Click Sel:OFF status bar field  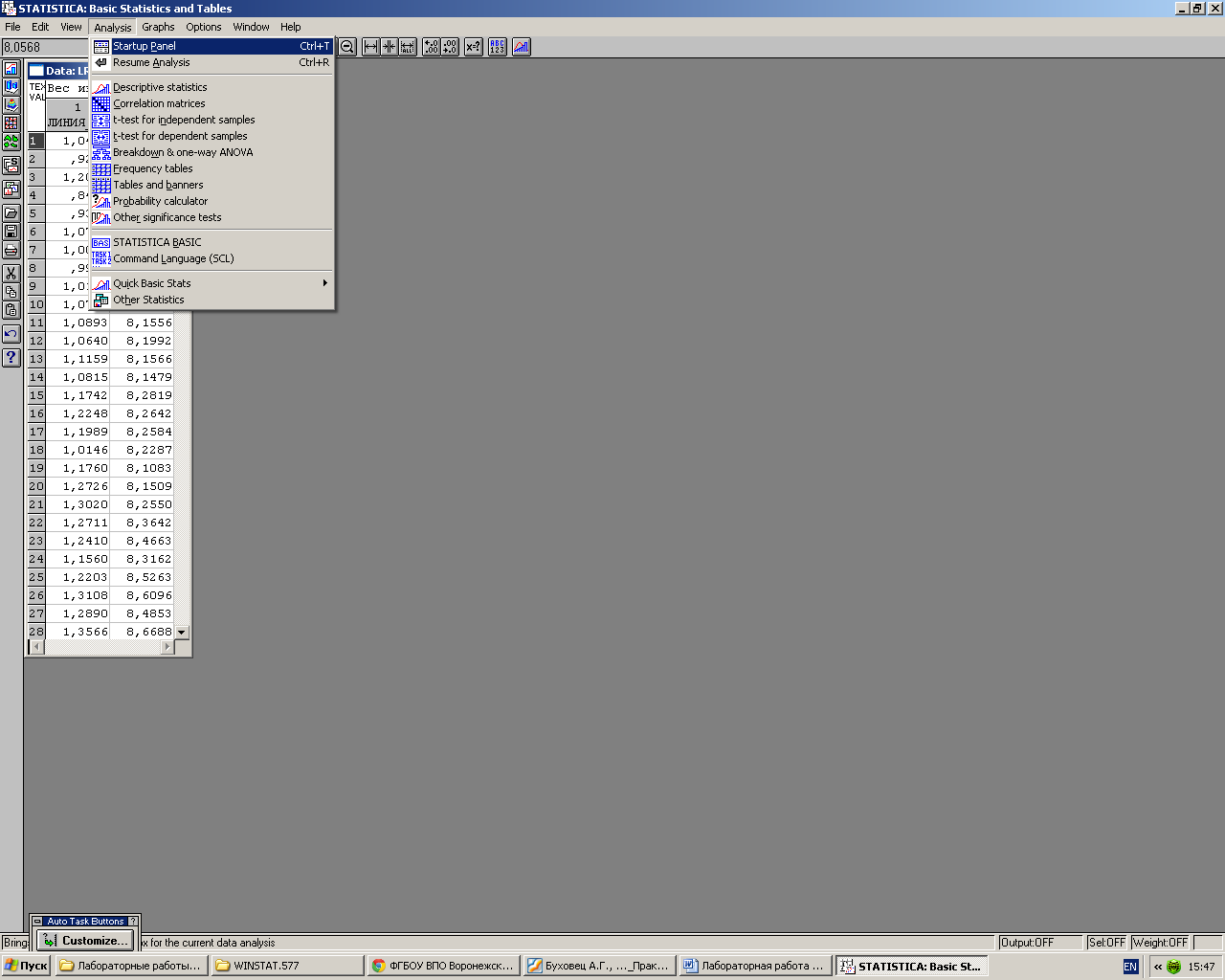coord(1107,943)
